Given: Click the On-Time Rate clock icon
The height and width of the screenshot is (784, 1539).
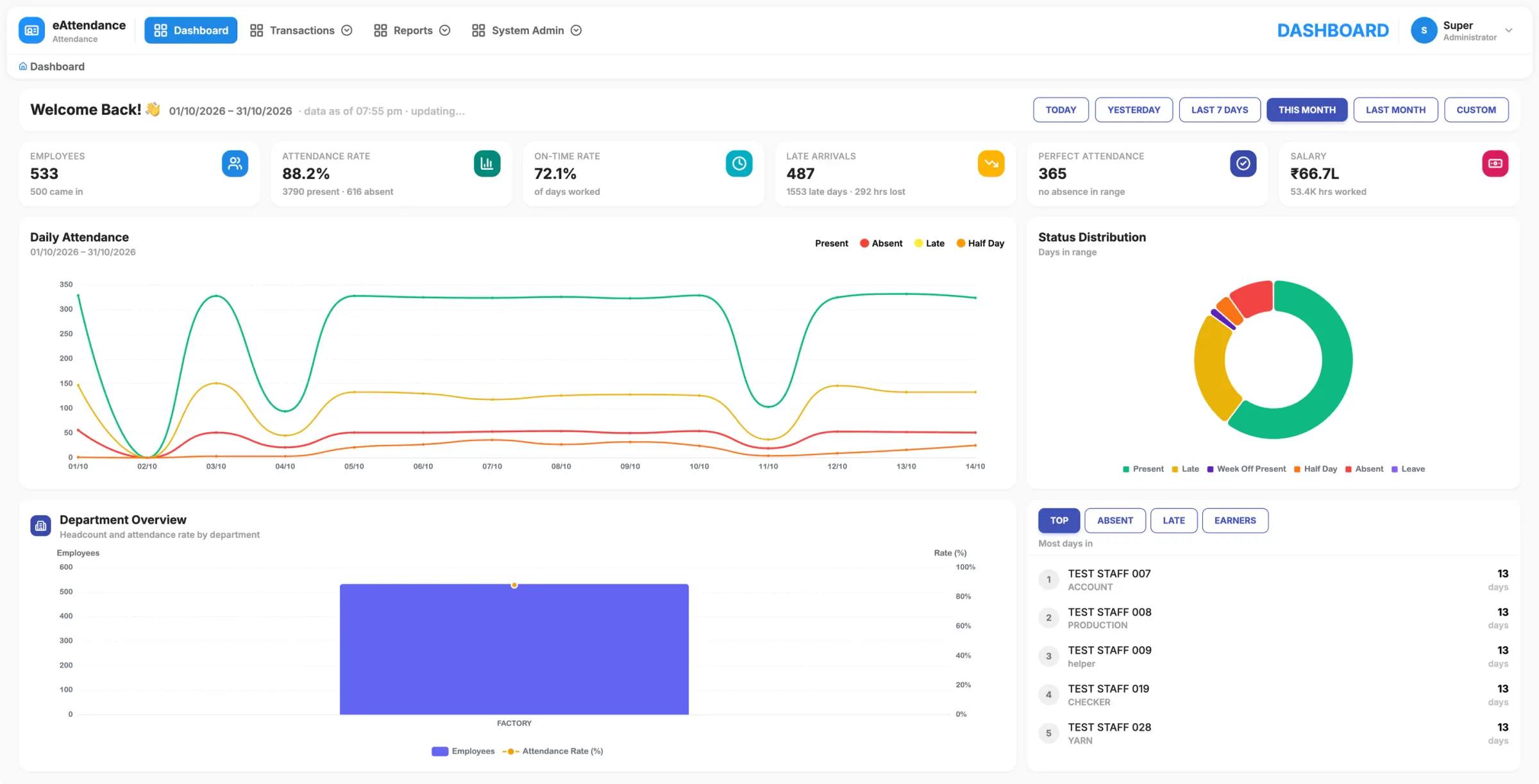Looking at the screenshot, I should [739, 163].
